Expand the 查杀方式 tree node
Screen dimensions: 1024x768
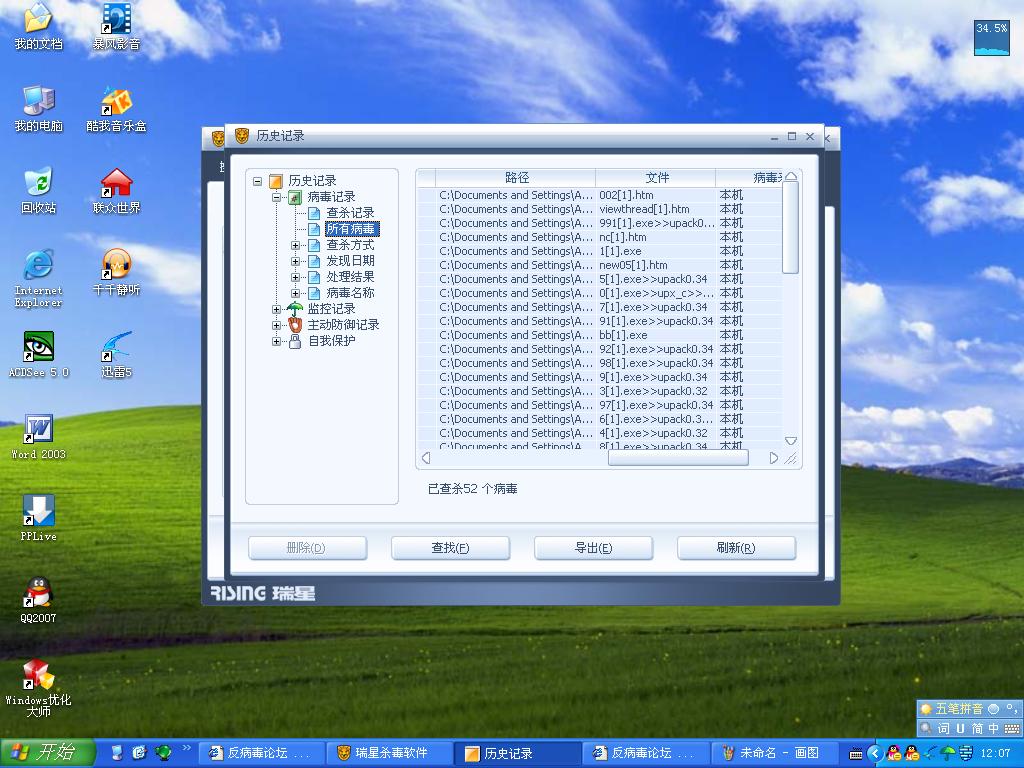pos(295,245)
